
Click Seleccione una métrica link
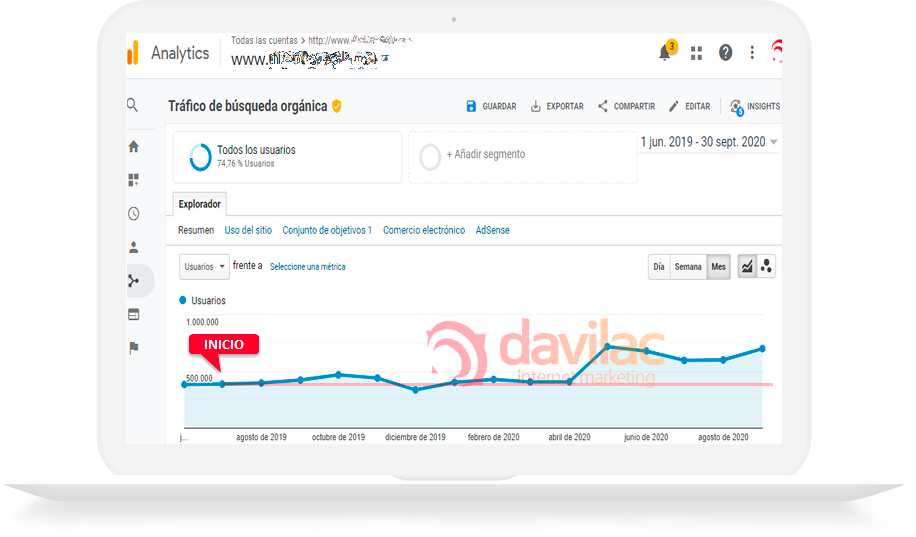(x=307, y=266)
